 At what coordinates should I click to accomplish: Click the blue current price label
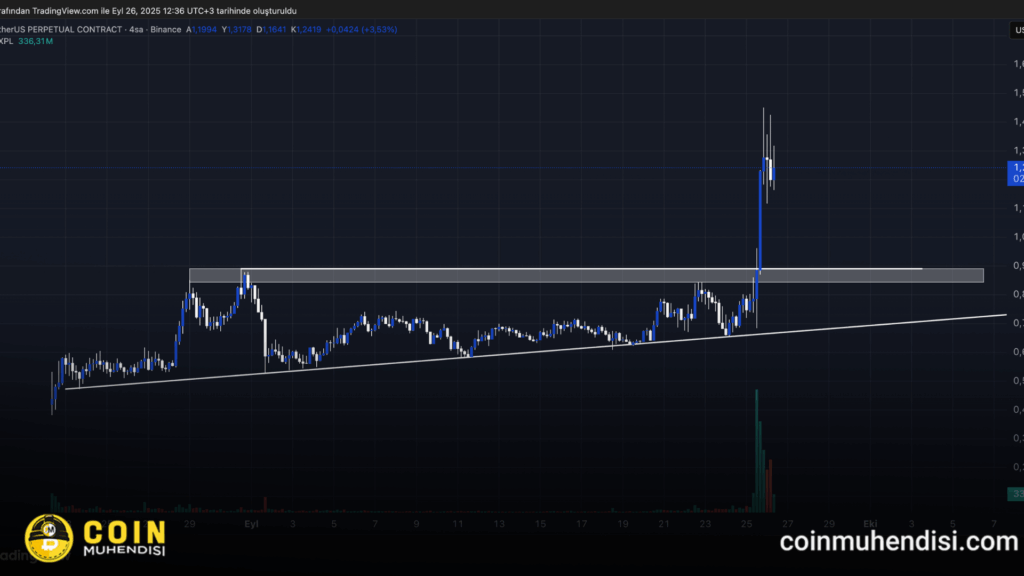tap(1016, 172)
